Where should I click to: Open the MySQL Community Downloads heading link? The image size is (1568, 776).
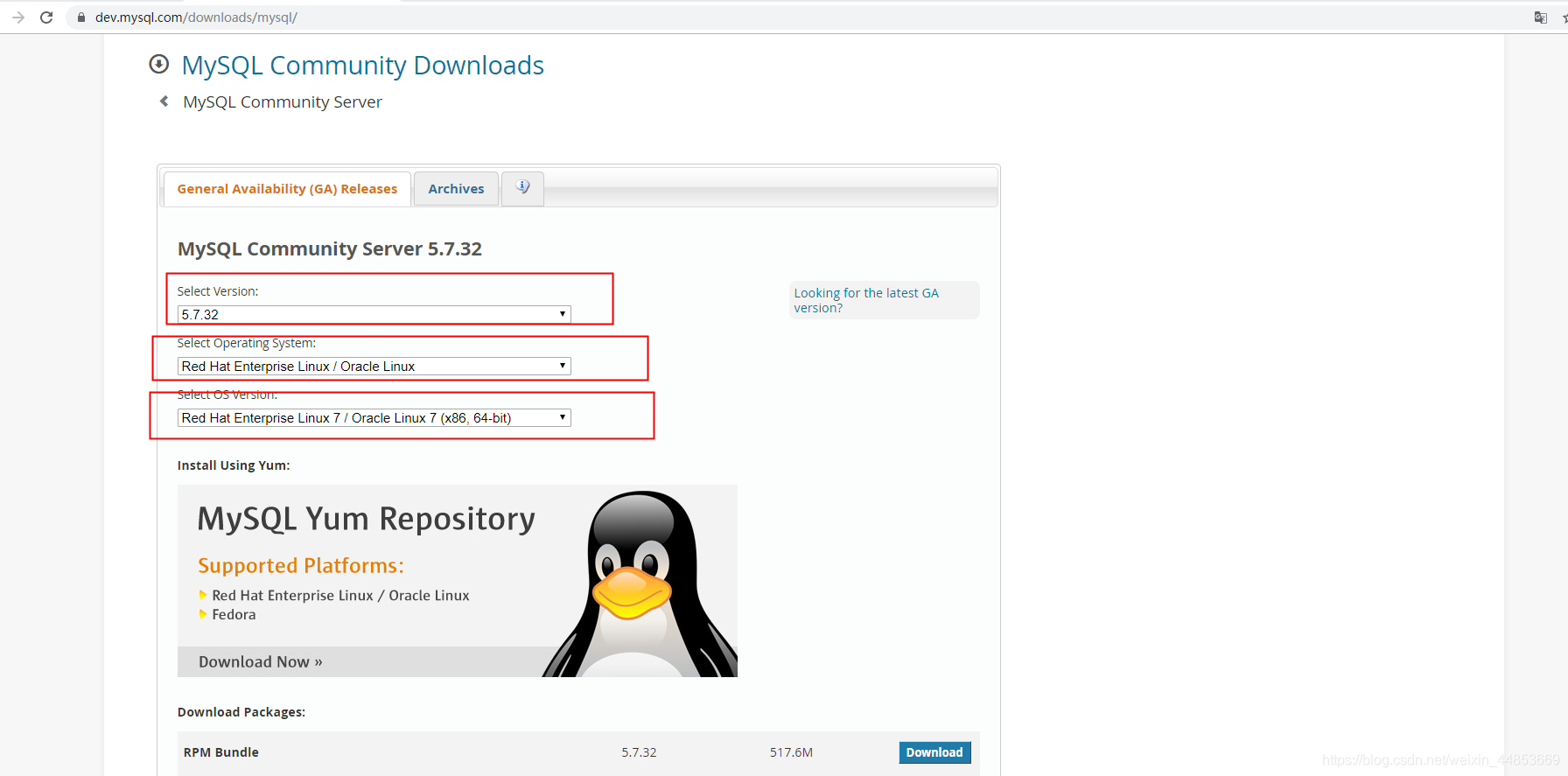362,66
